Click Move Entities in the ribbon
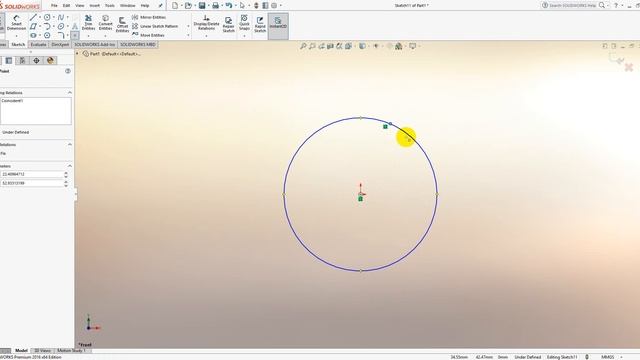 (148, 35)
